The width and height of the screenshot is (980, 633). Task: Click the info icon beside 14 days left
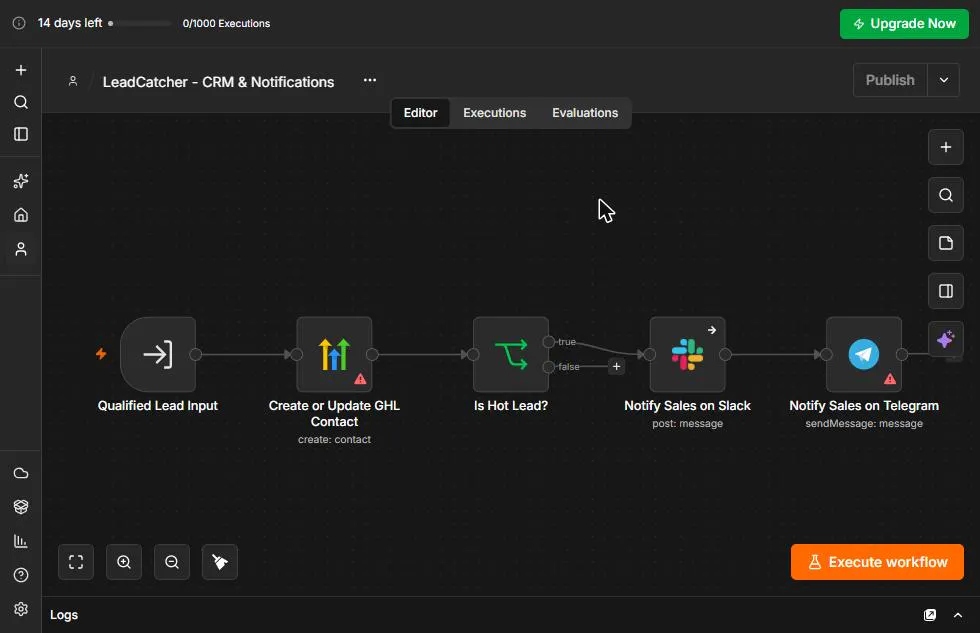point(19,23)
